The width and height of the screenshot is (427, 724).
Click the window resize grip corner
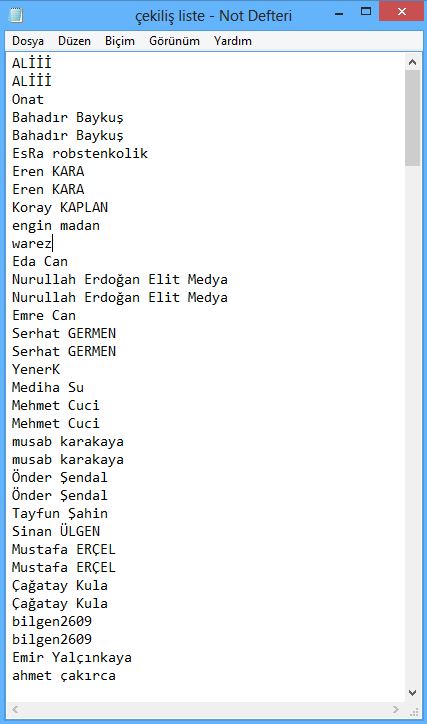pyautogui.click(x=414, y=710)
